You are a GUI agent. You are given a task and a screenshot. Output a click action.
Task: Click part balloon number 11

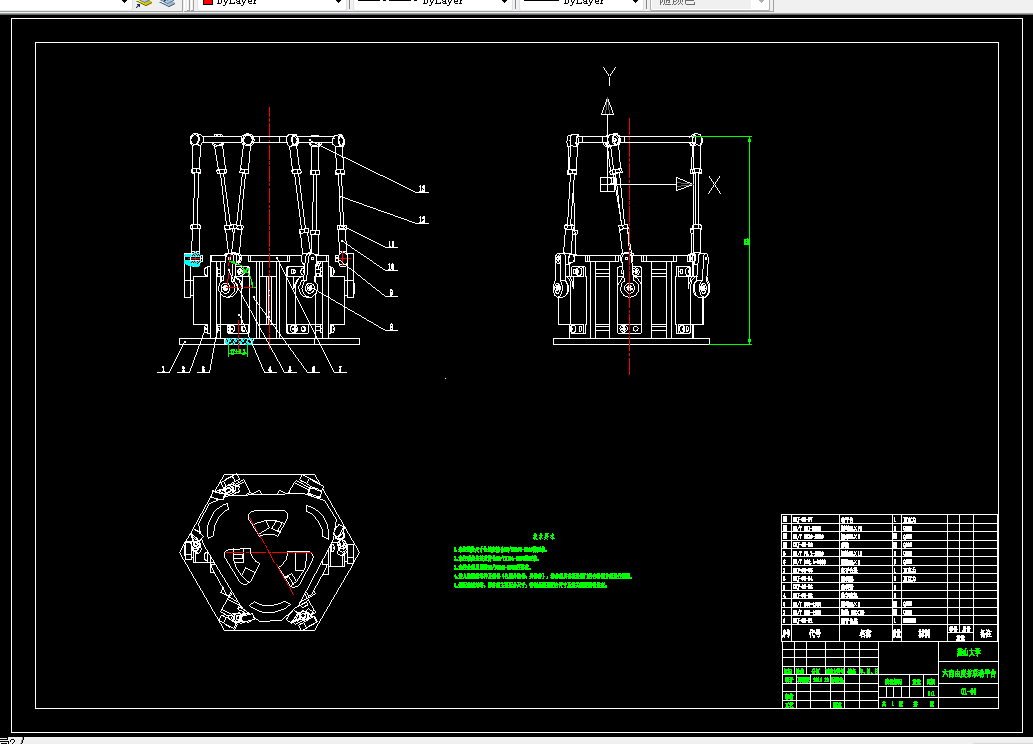pos(391,244)
